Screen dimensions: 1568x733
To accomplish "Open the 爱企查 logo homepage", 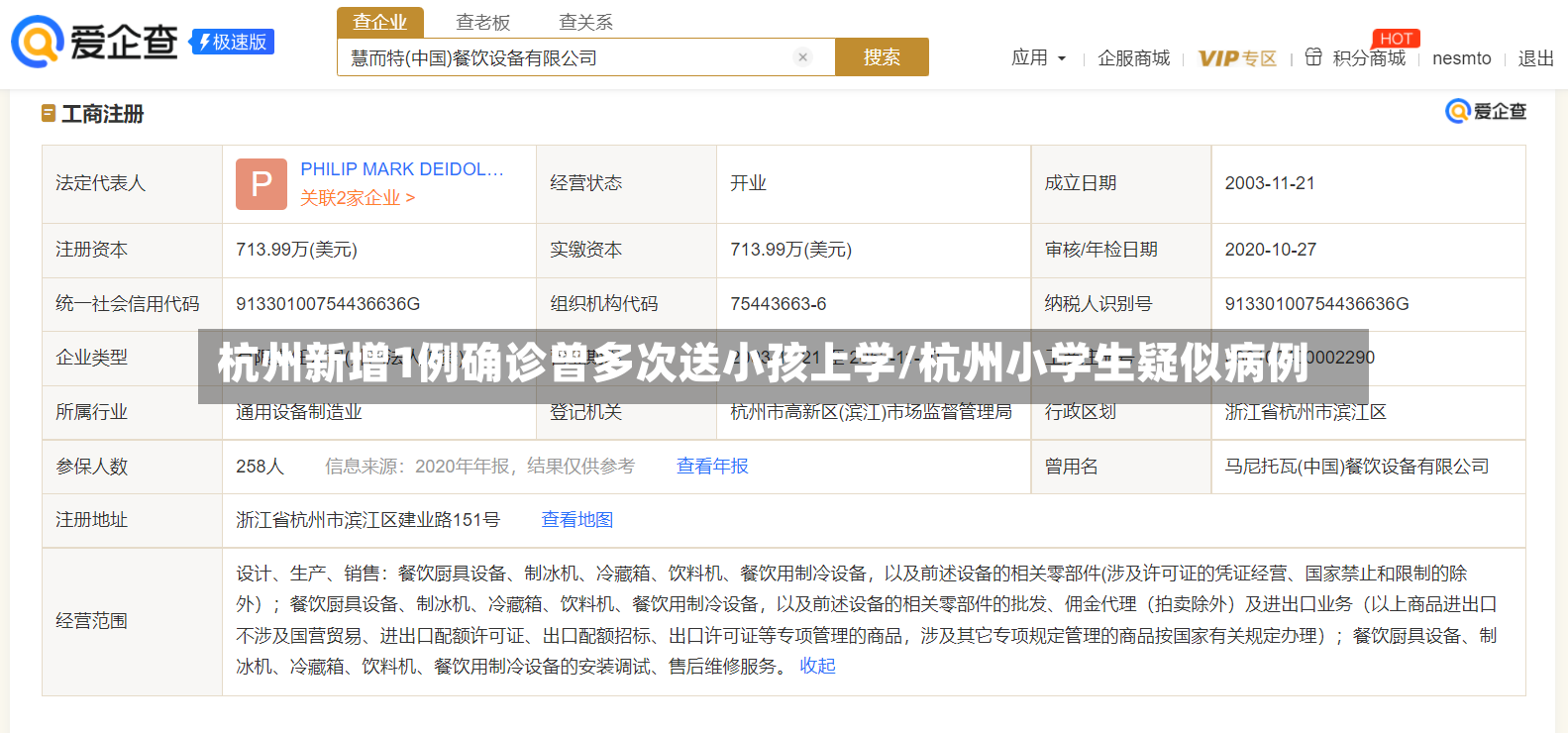I will click(94, 42).
